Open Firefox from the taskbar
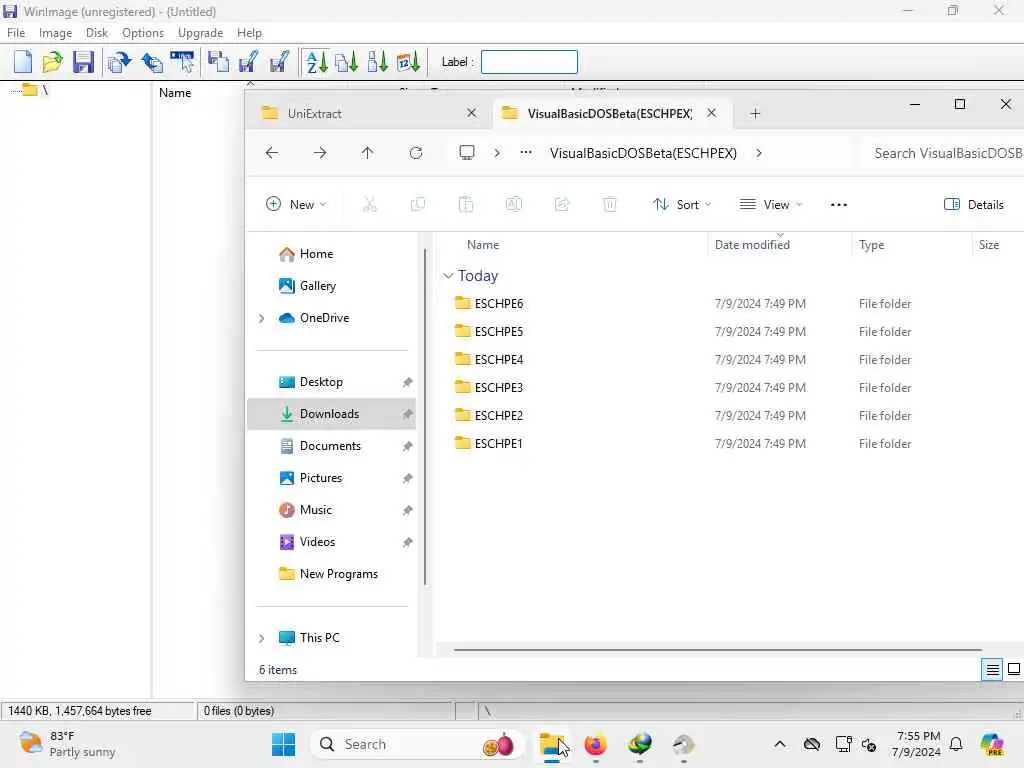This screenshot has width=1024, height=768. coord(595,744)
